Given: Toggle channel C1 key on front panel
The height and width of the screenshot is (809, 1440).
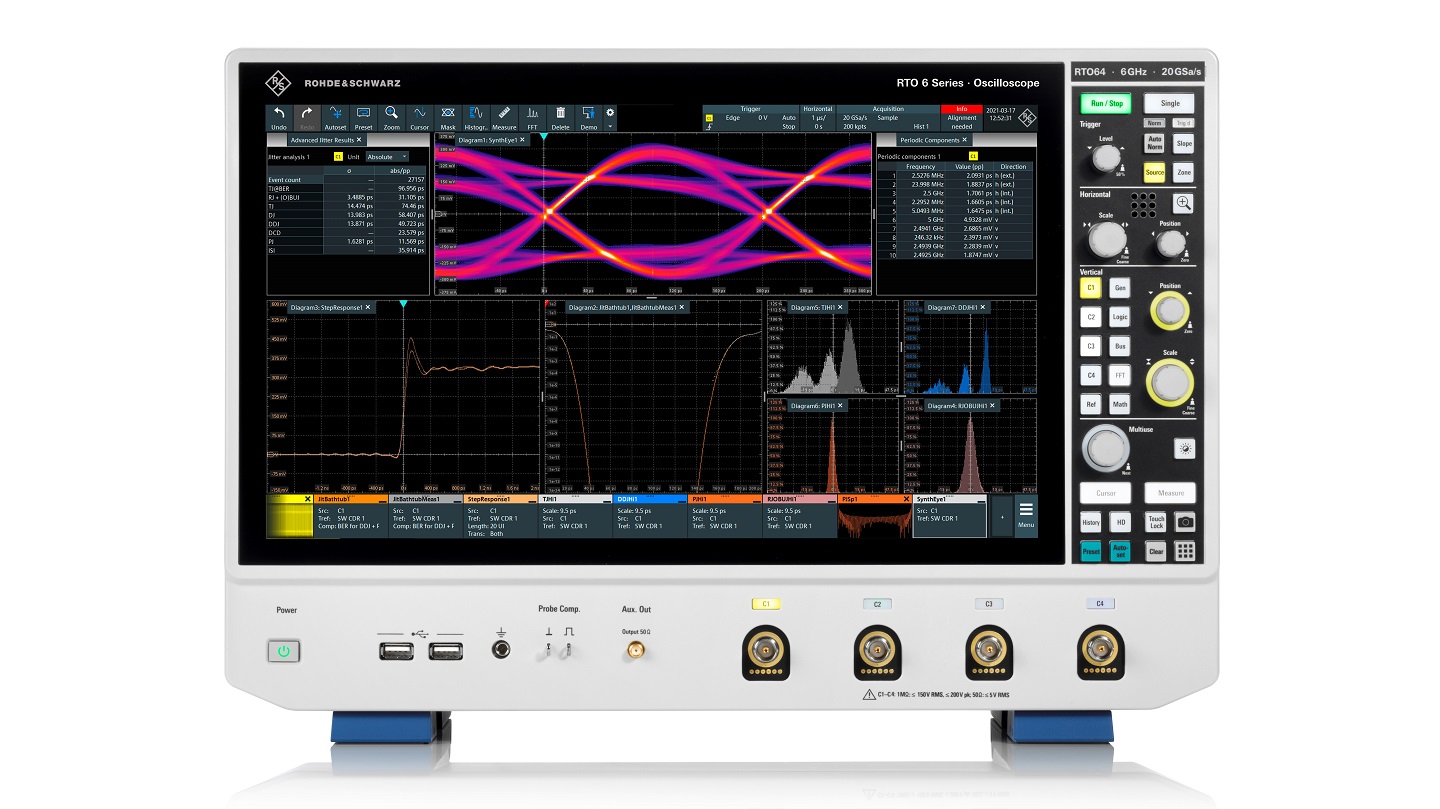Looking at the screenshot, I should pyautogui.click(x=1091, y=288).
